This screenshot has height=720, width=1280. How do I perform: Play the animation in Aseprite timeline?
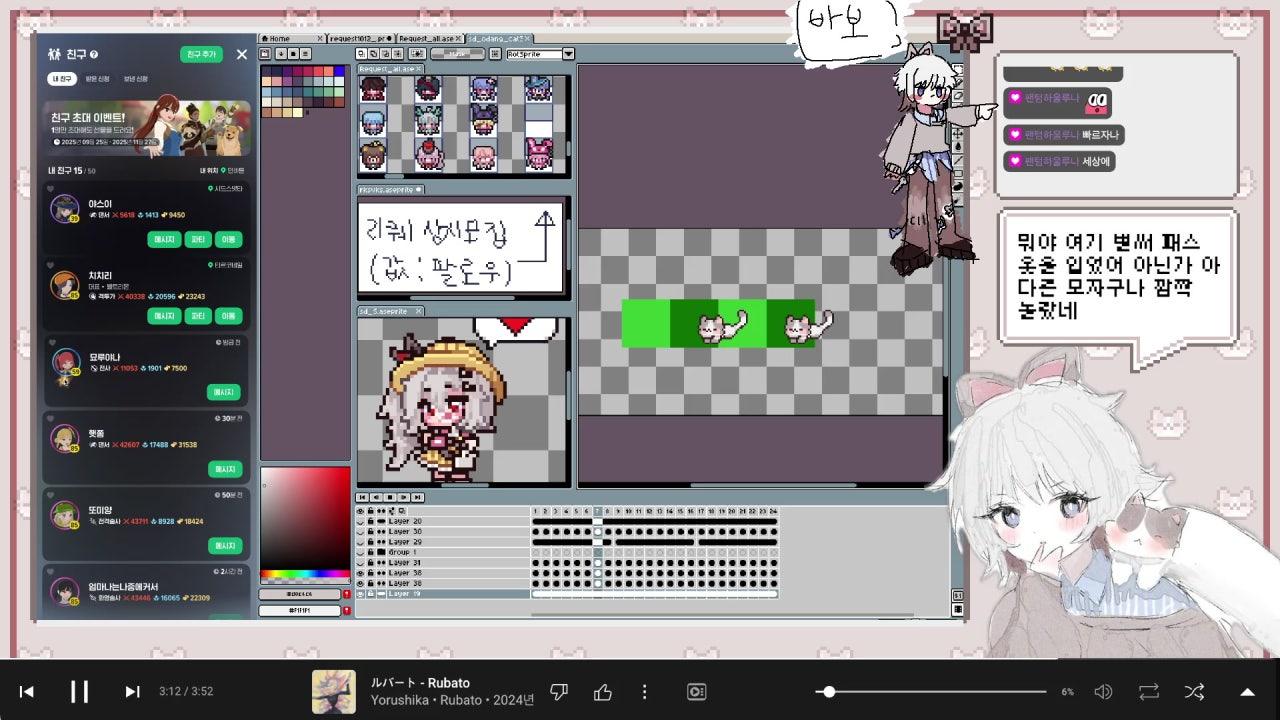(390, 497)
